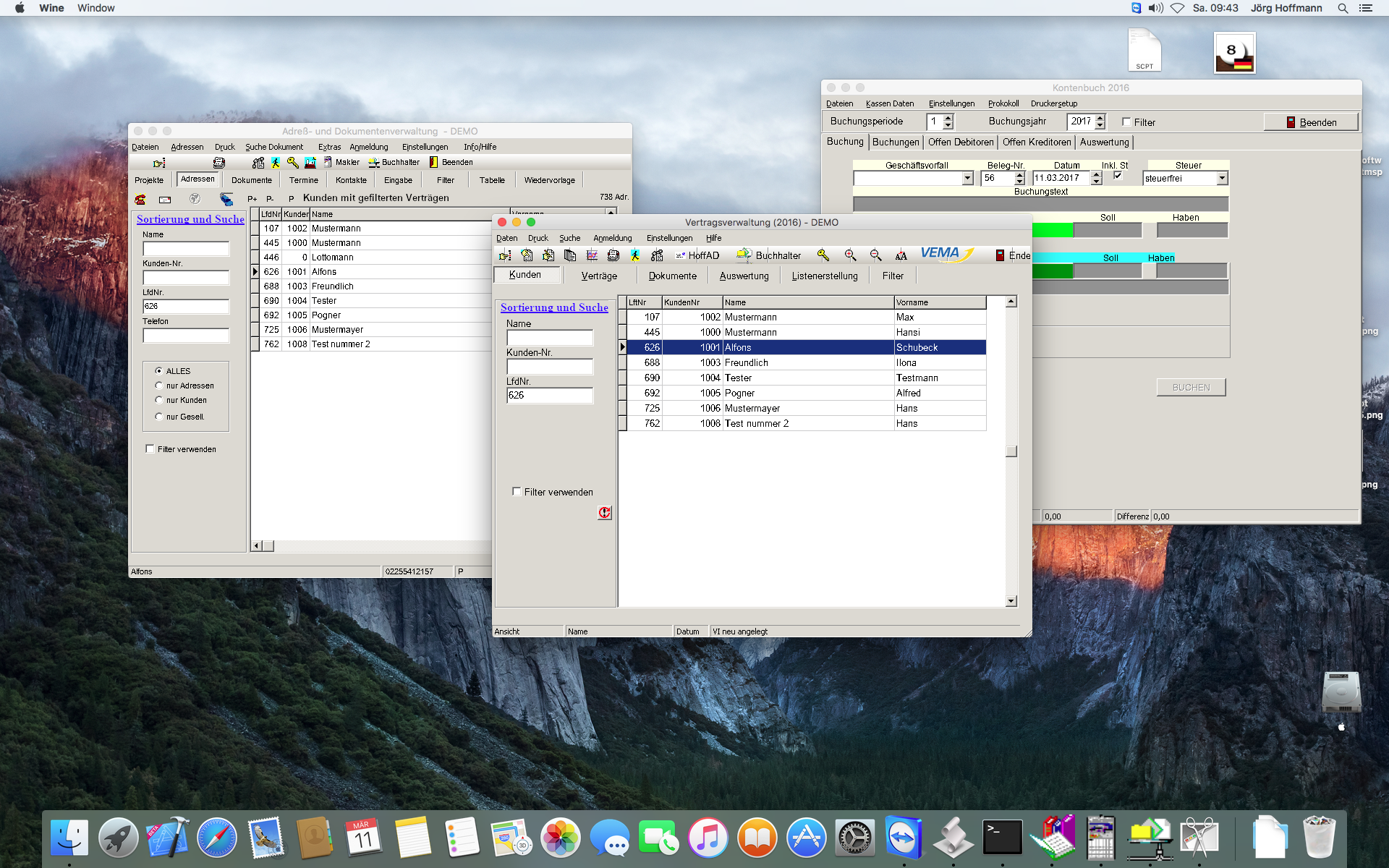The image size is (1389, 868).
Task: Tick the Filter checkbox in Kontenbuch
Action: point(1126,122)
